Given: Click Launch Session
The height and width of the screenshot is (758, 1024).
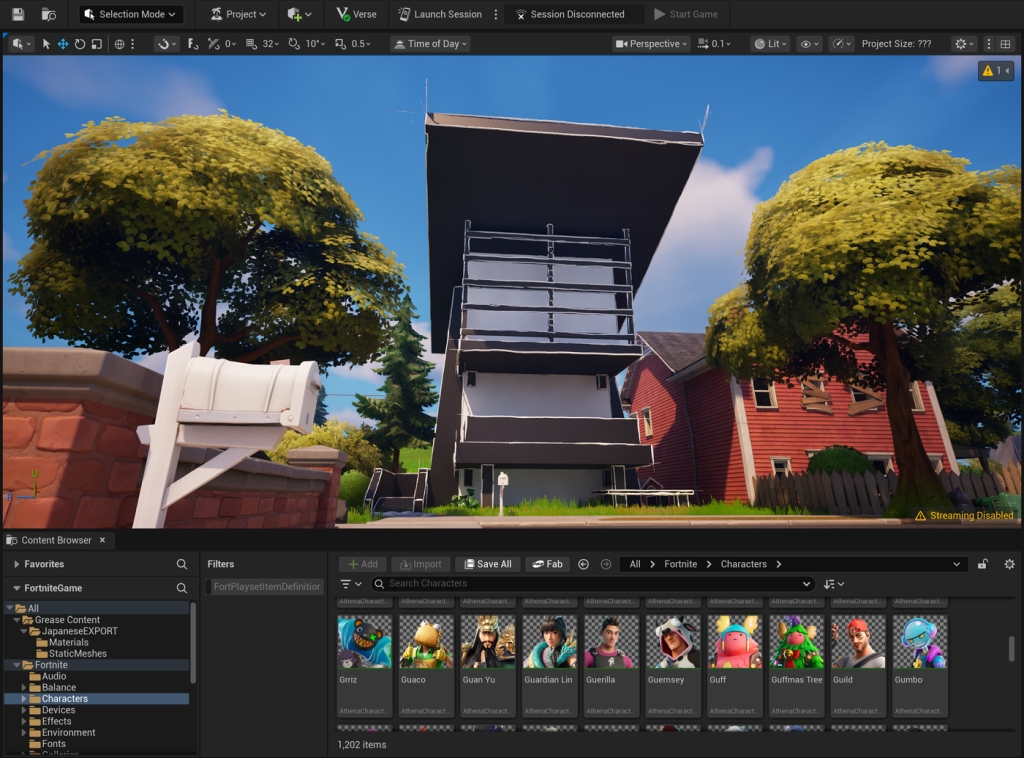Looking at the screenshot, I should click(x=441, y=14).
